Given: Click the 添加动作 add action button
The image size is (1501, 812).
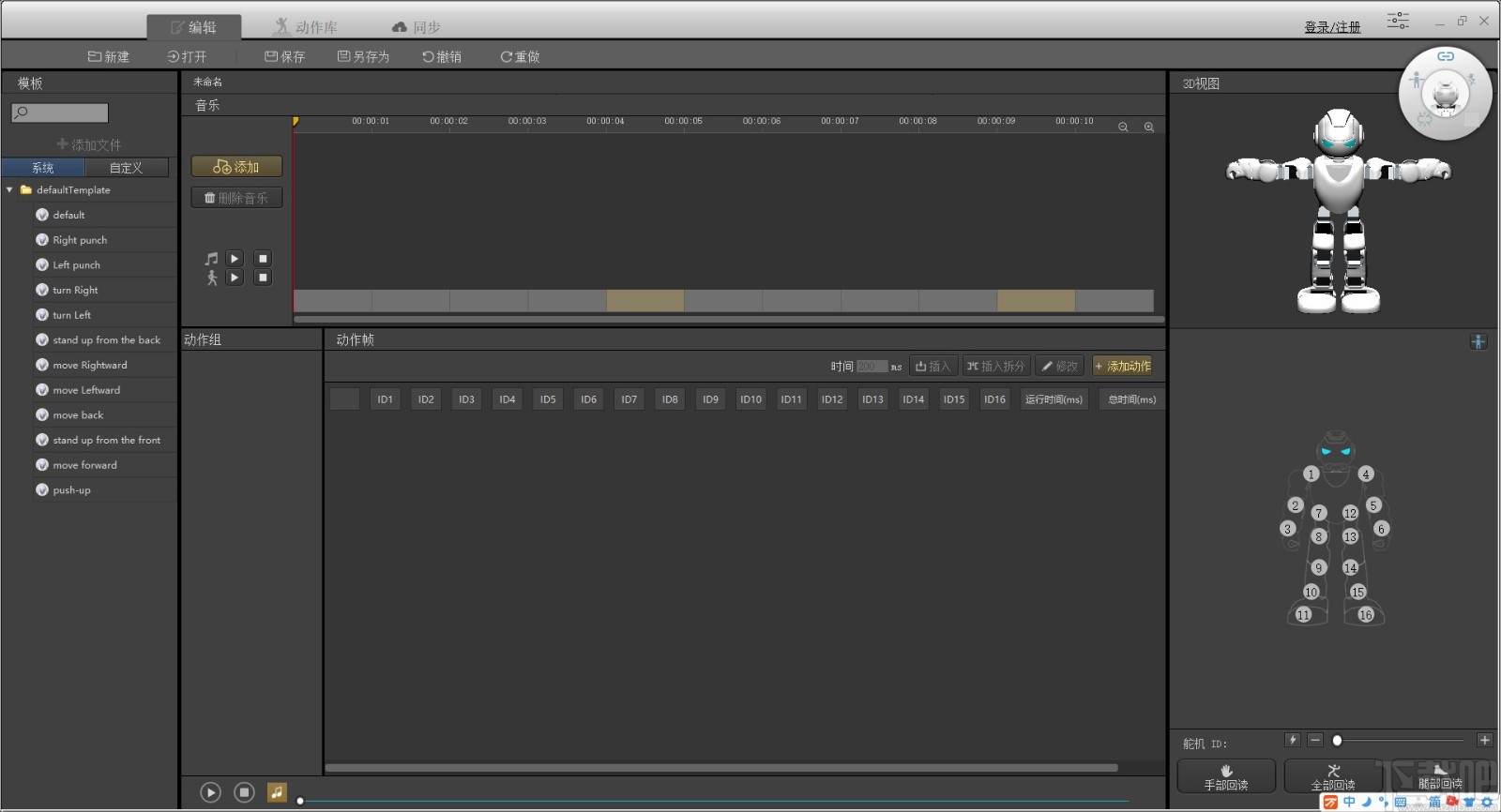Looking at the screenshot, I should [x=1122, y=367].
